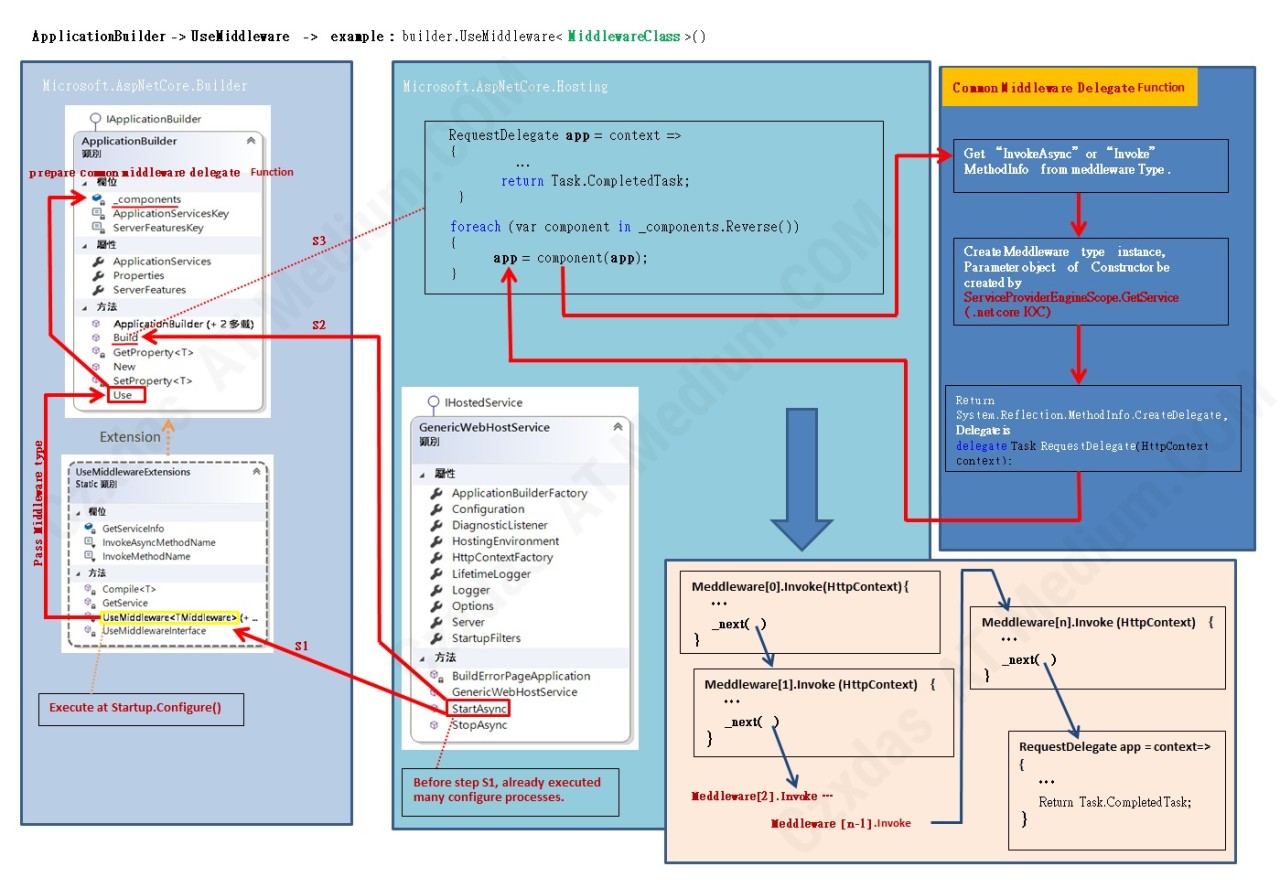Image resolution: width=1280 pixels, height=888 pixels.
Task: Click the field icon beside GetServiceInfo
Action: 89,528
